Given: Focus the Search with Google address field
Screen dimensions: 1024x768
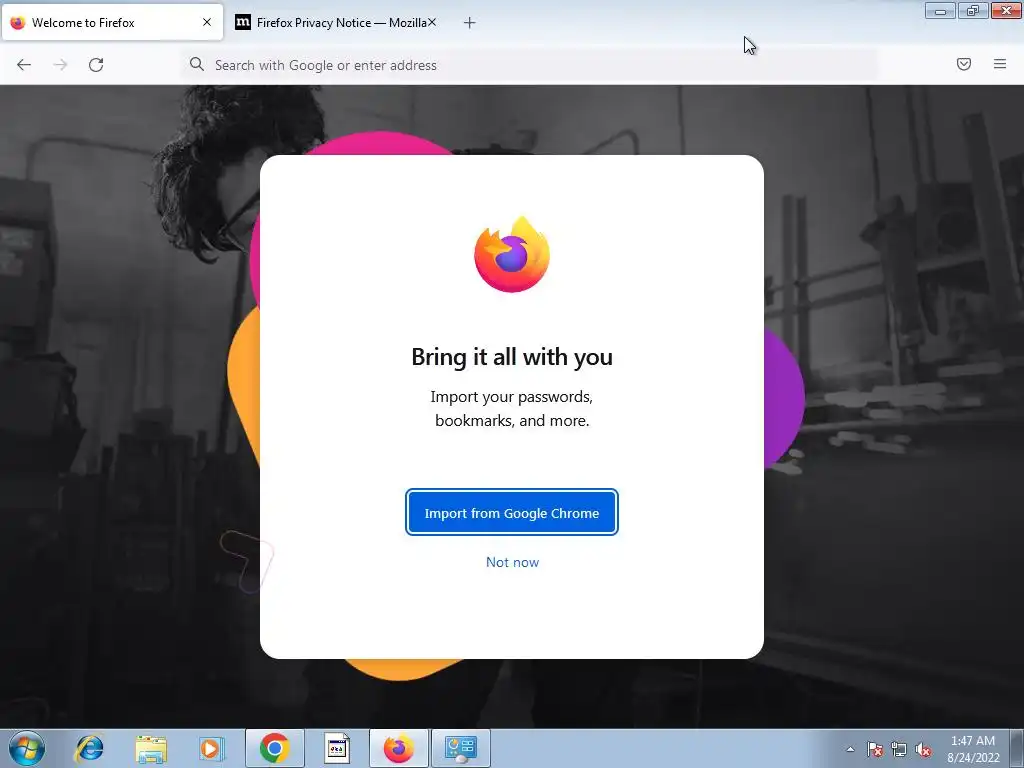Looking at the screenshot, I should [x=529, y=65].
